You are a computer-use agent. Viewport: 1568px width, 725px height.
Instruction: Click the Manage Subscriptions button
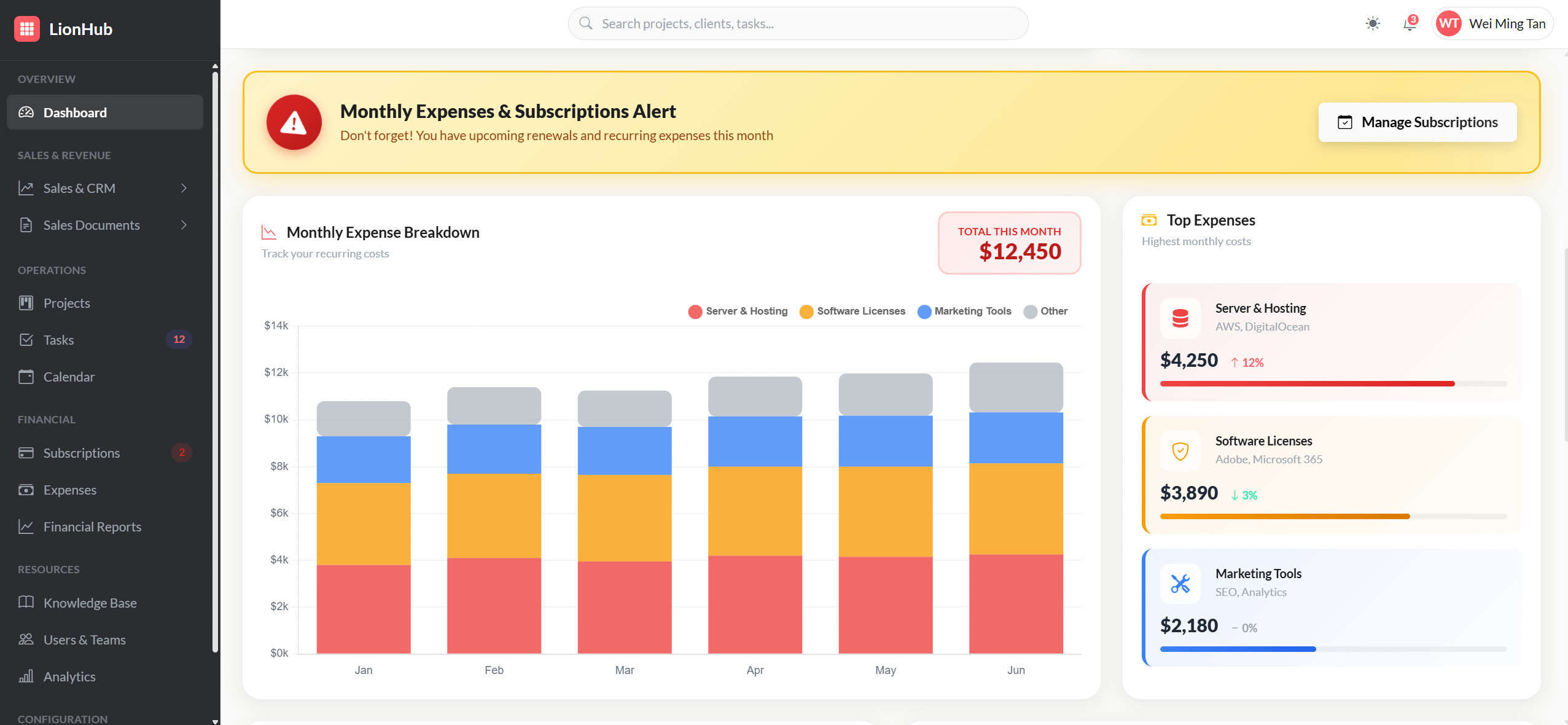[1416, 122]
